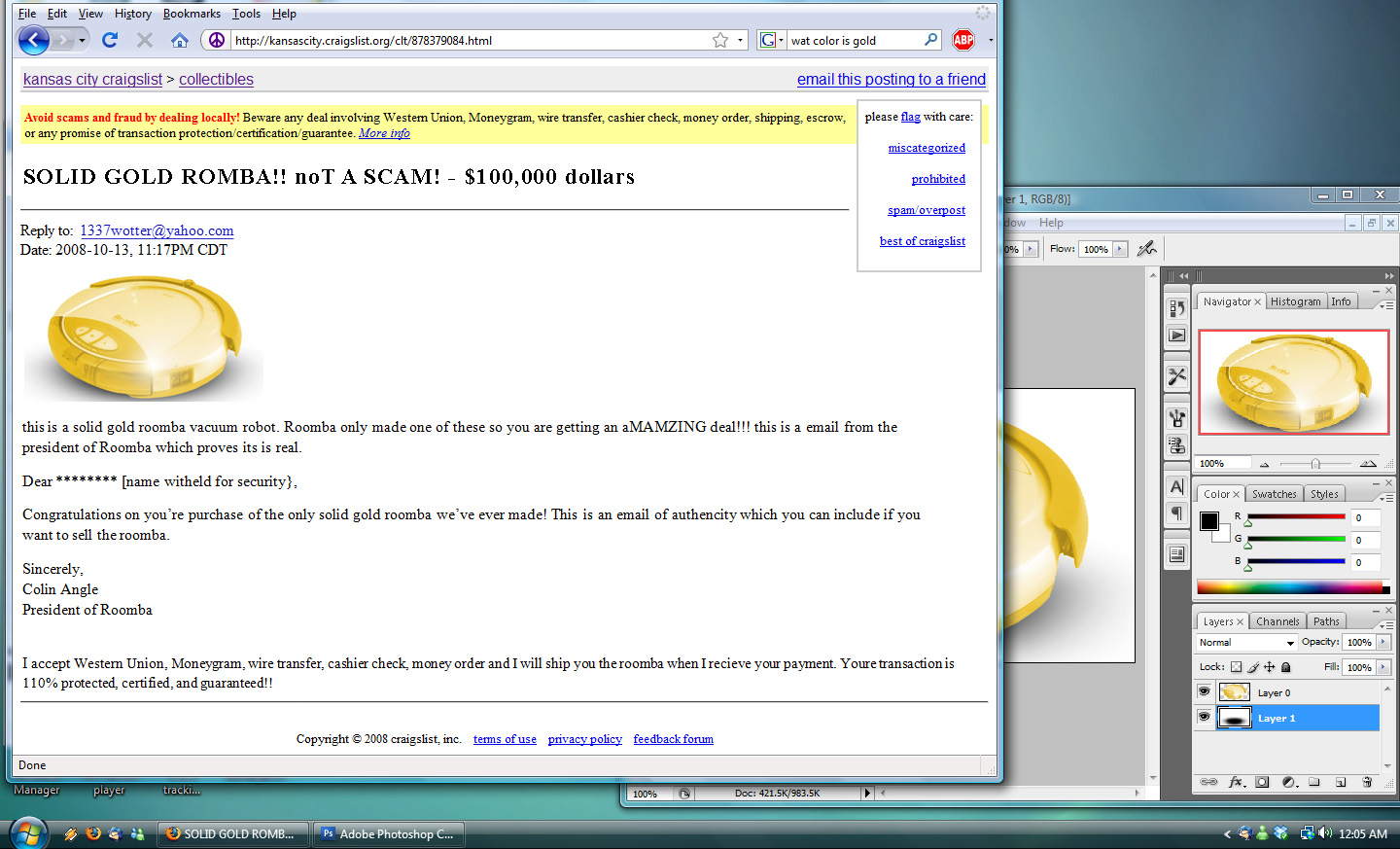The height and width of the screenshot is (849, 1400).
Task: Click the browser Stop loading X icon
Action: (145, 40)
